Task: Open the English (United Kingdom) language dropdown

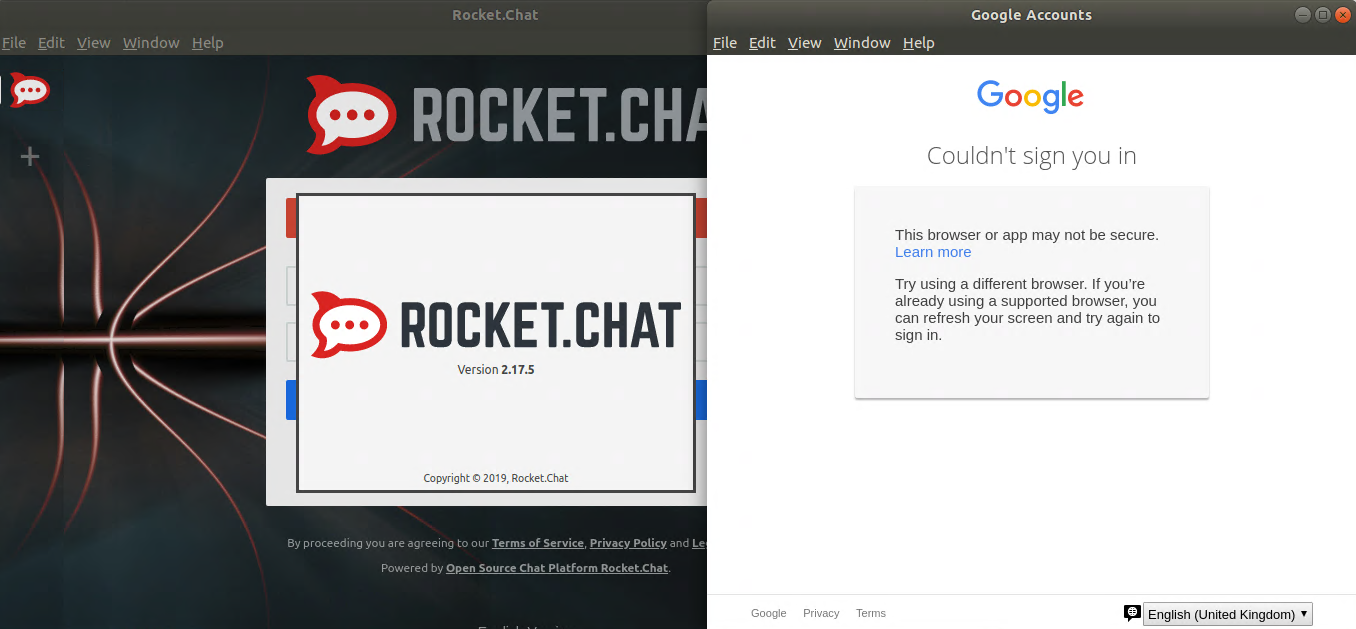Action: point(1227,614)
